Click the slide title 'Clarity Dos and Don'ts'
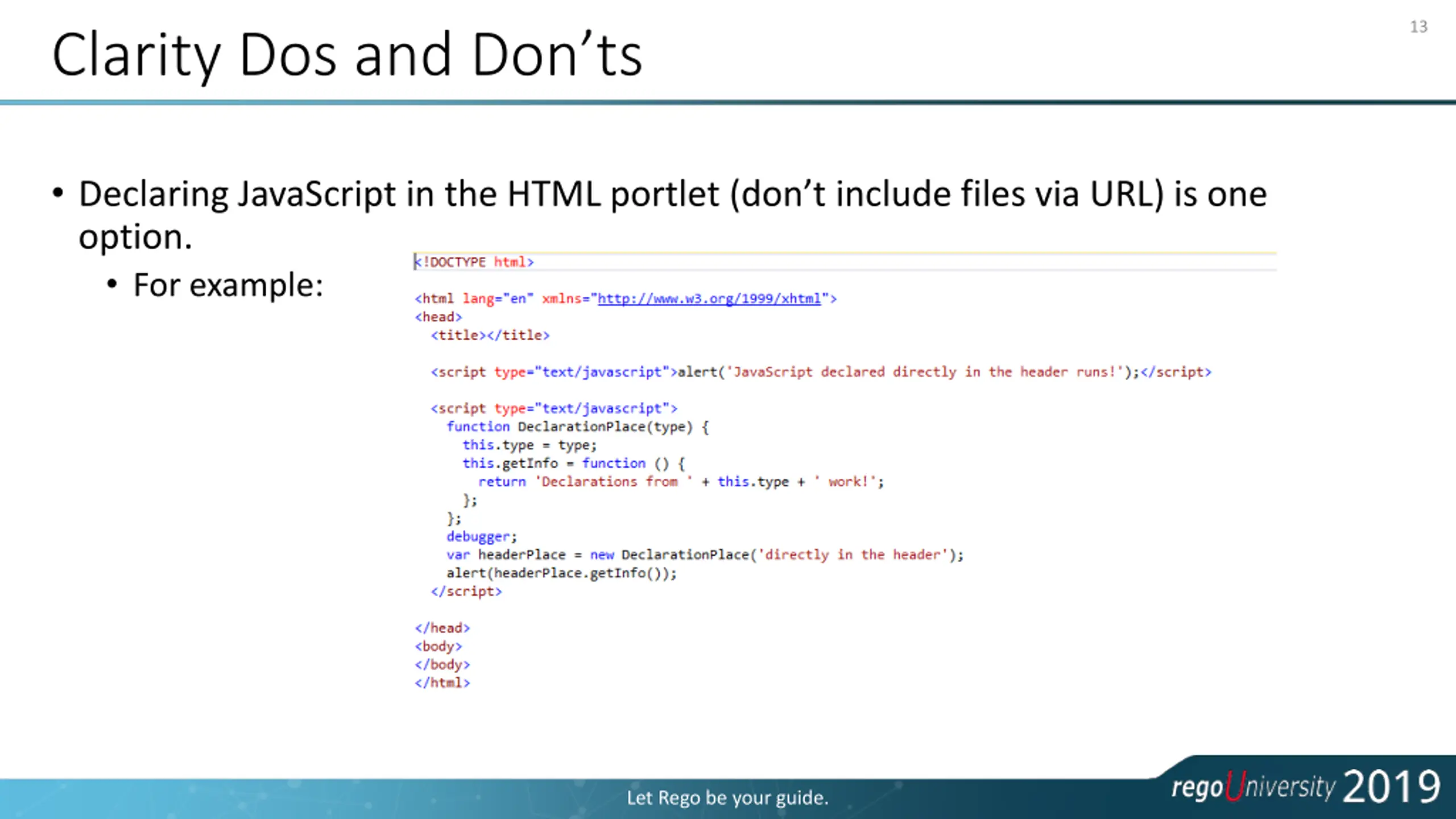The image size is (1456, 819). coord(348,56)
